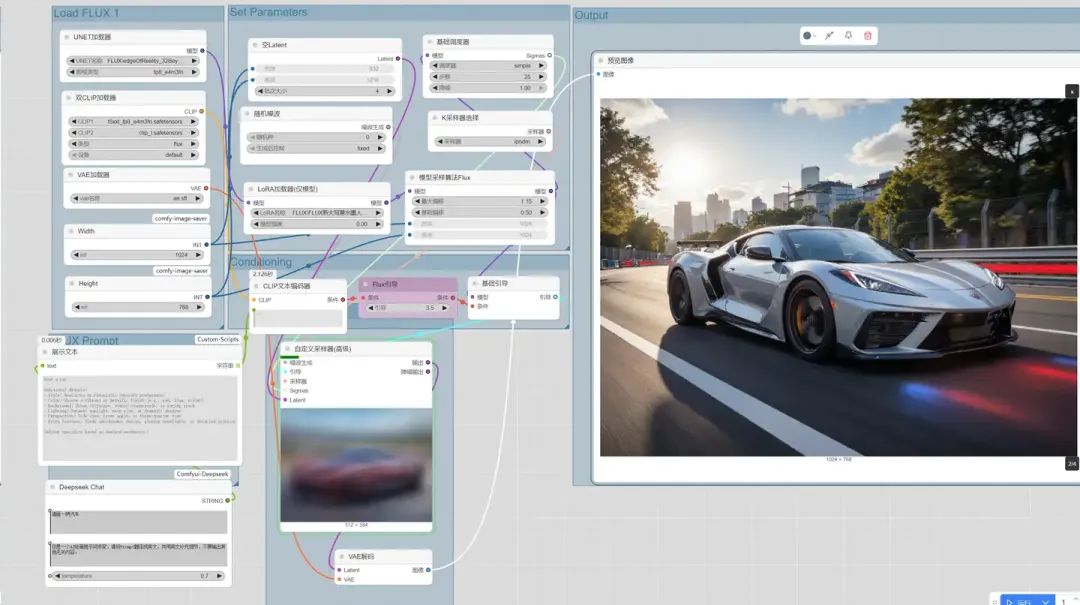Increase LoRA model strength 0.00

378,224
